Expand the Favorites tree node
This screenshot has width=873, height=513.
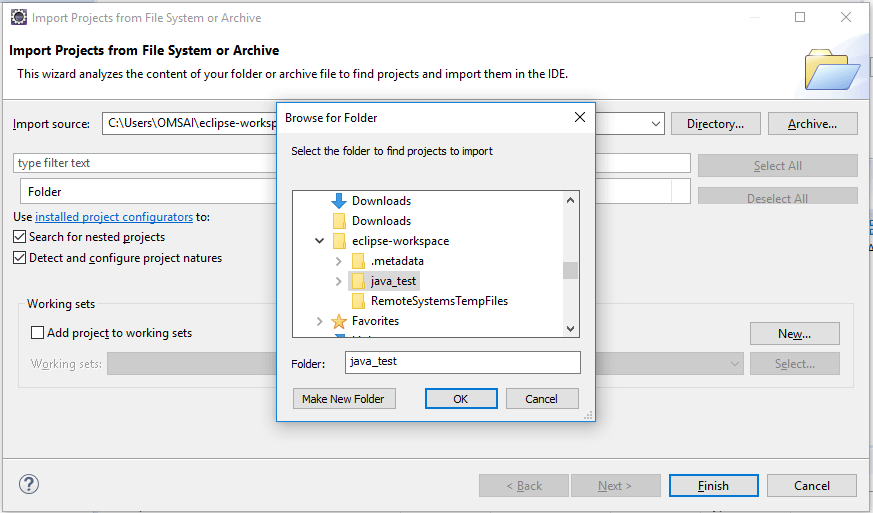(319, 321)
